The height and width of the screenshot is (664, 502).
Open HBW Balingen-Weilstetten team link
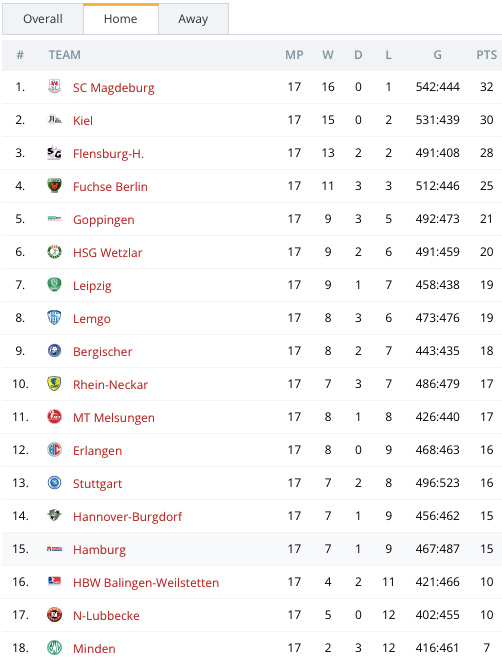click(x=146, y=583)
